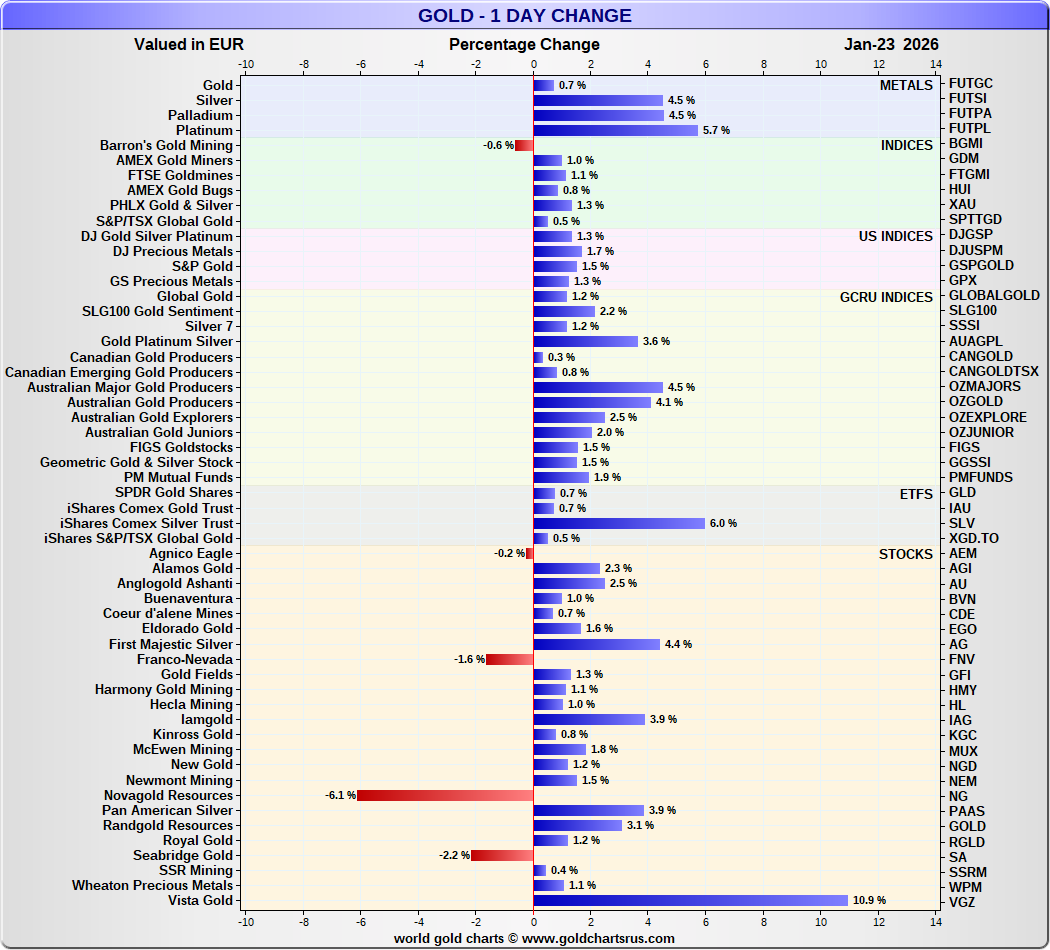Click the Franco-Nevada negative bar
Viewport: 1050px width, 950px height.
click(x=509, y=659)
